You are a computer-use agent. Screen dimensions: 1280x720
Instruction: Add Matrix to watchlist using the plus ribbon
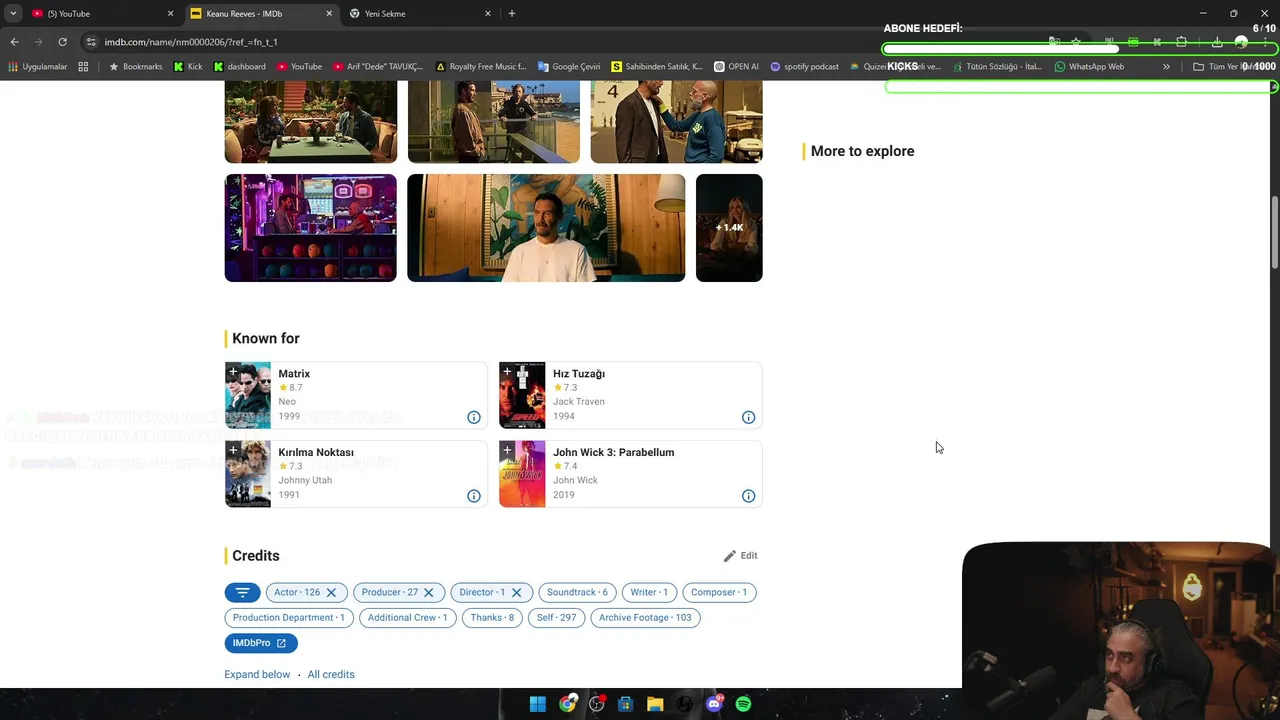[233, 372]
